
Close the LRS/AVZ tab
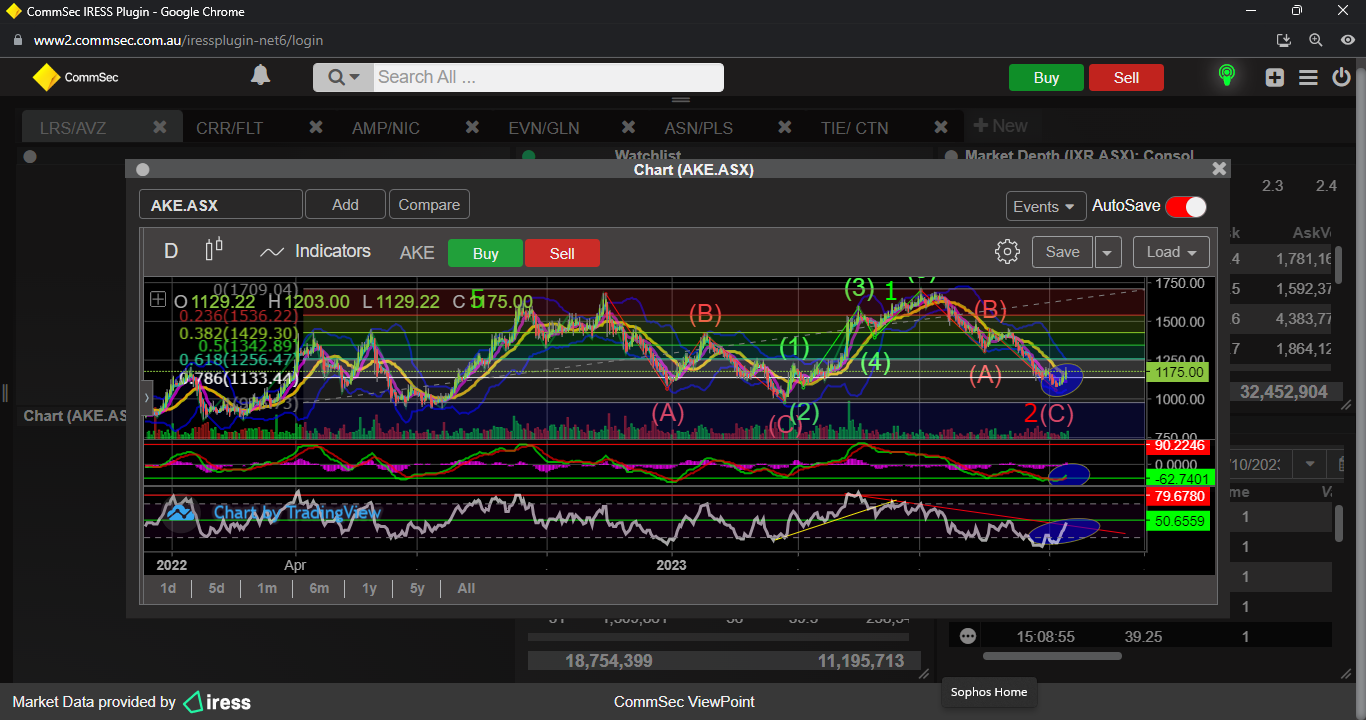pyautogui.click(x=159, y=127)
